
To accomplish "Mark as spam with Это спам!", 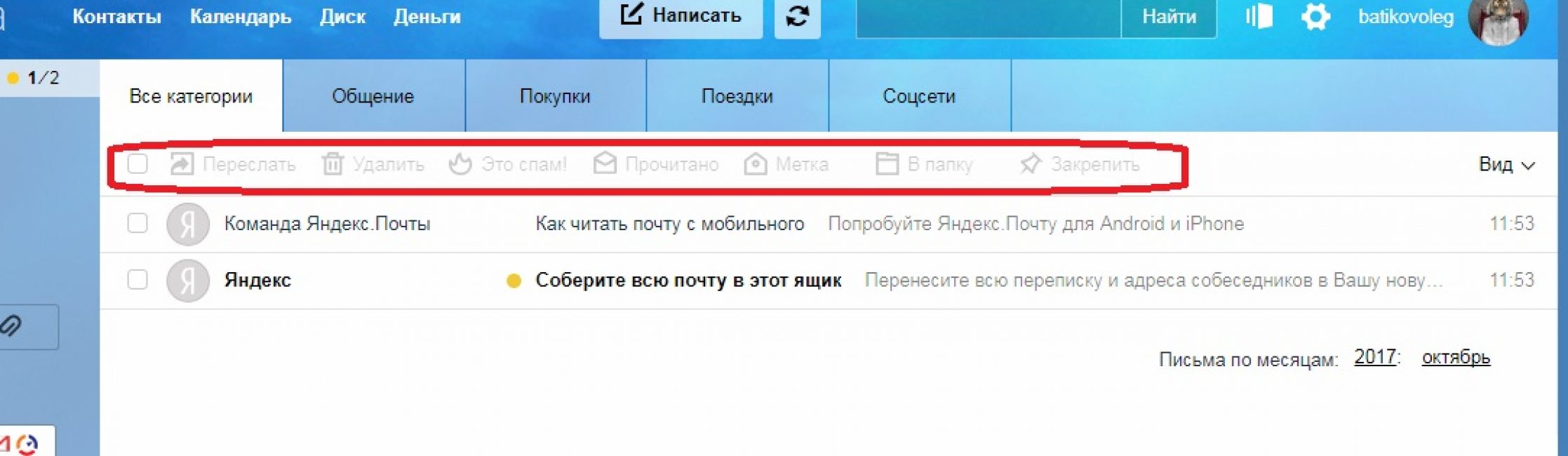I will (x=507, y=164).
